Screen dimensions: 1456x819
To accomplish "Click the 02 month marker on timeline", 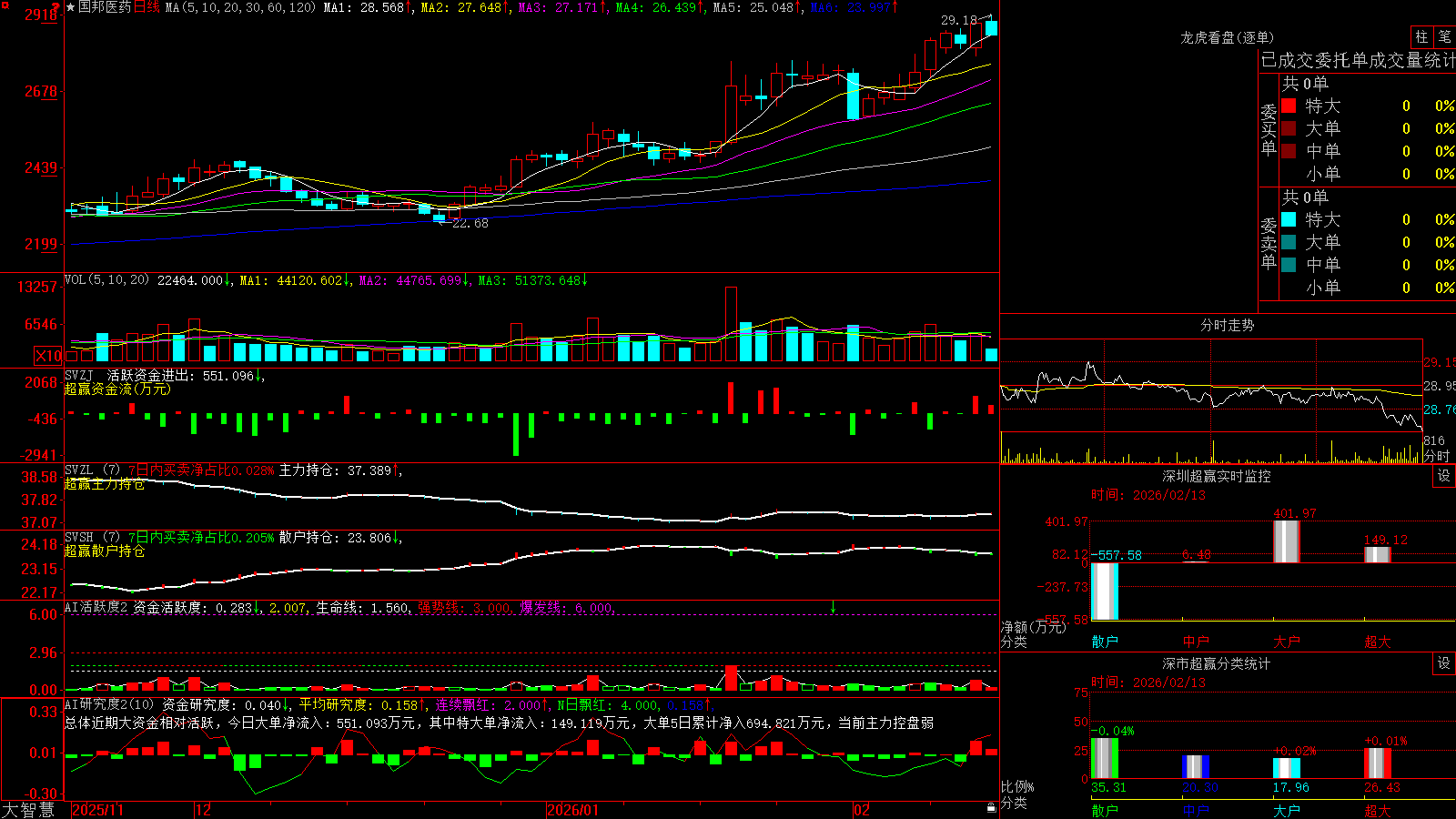I will pyautogui.click(x=861, y=809).
